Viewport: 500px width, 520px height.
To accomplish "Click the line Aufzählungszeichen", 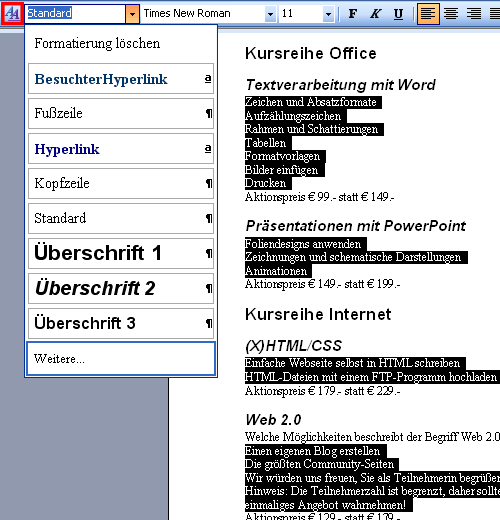I will [293, 116].
